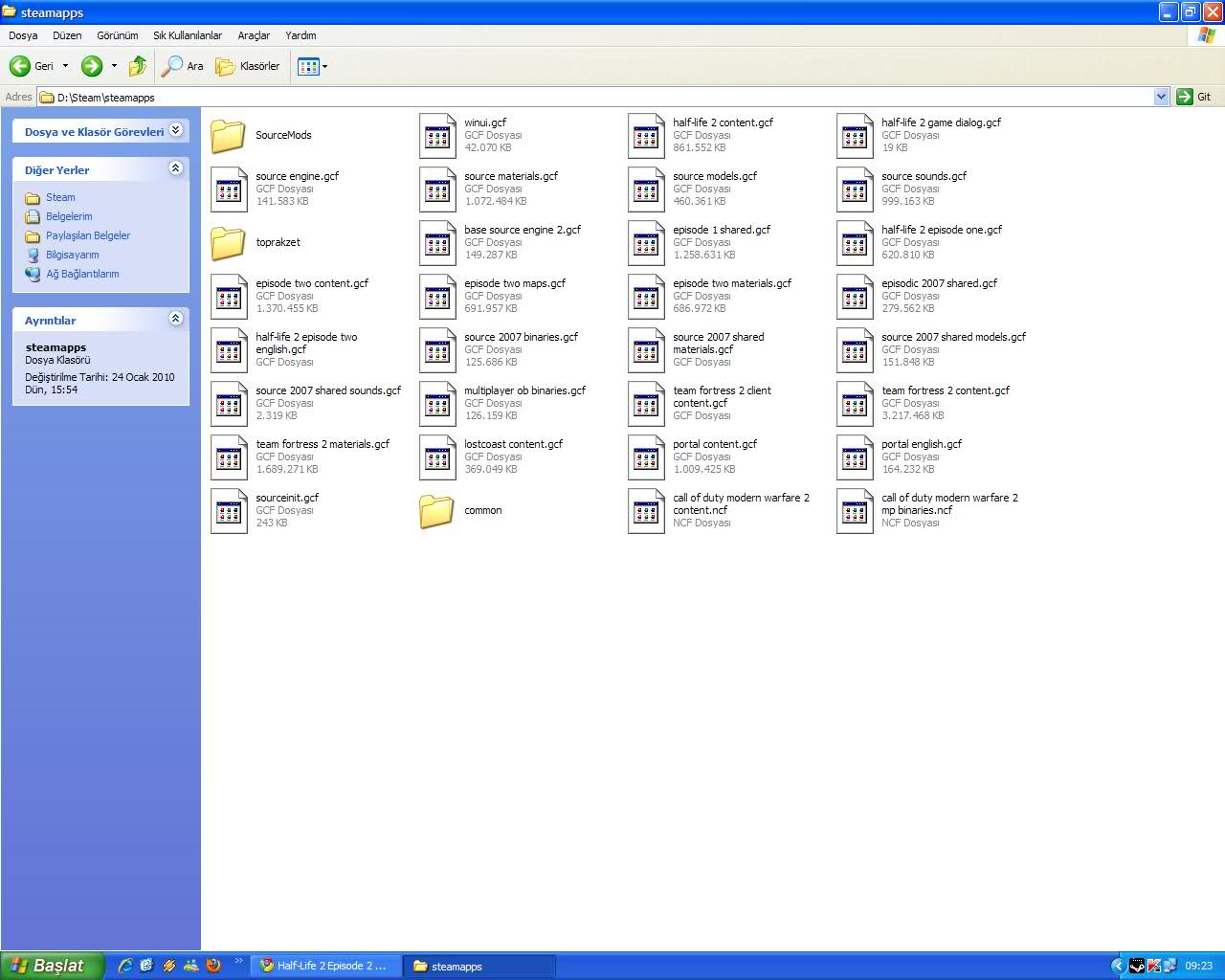
Task: Click the steamapps taskbar button
Action: click(479, 966)
